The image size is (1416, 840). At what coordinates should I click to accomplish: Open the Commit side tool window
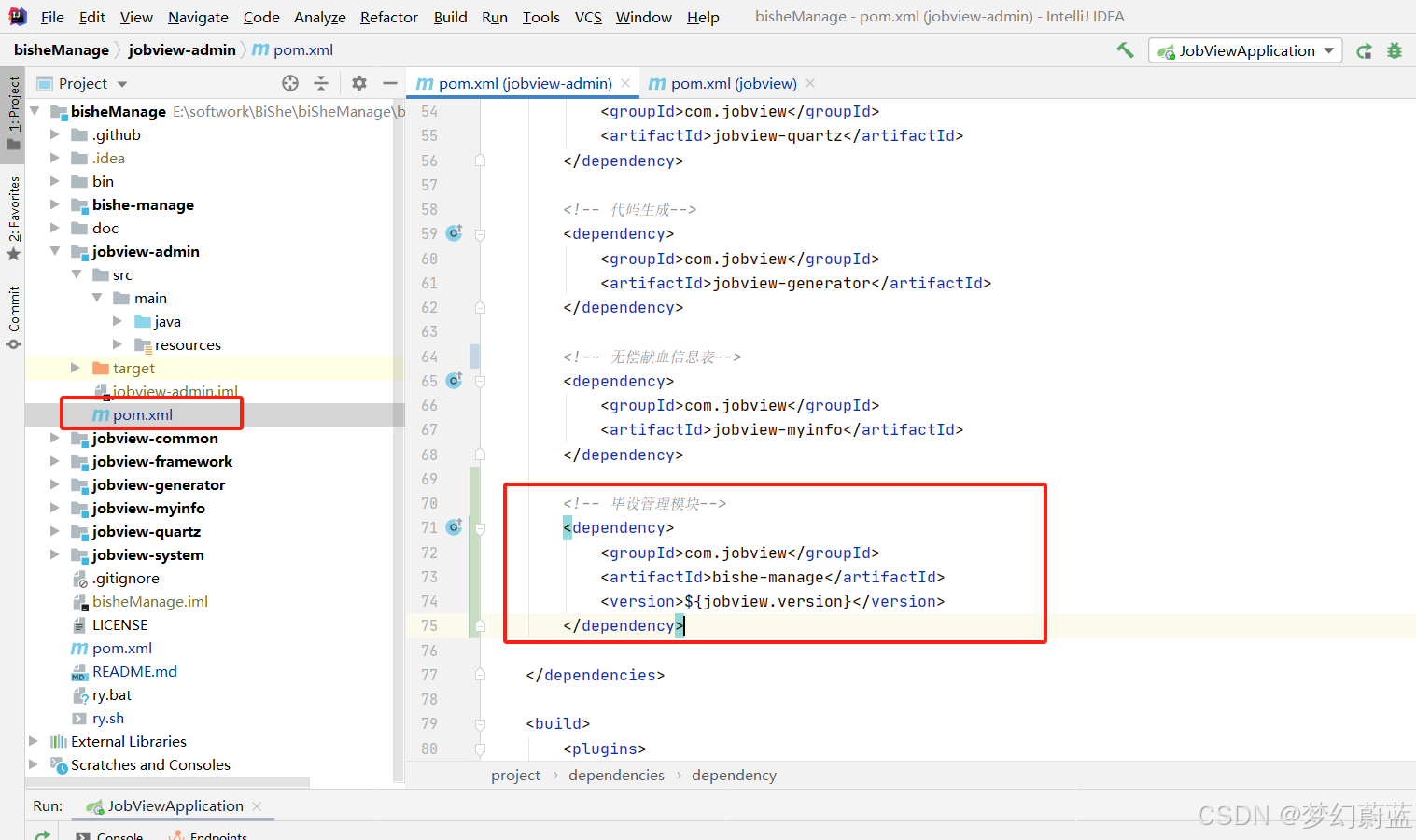[x=14, y=318]
